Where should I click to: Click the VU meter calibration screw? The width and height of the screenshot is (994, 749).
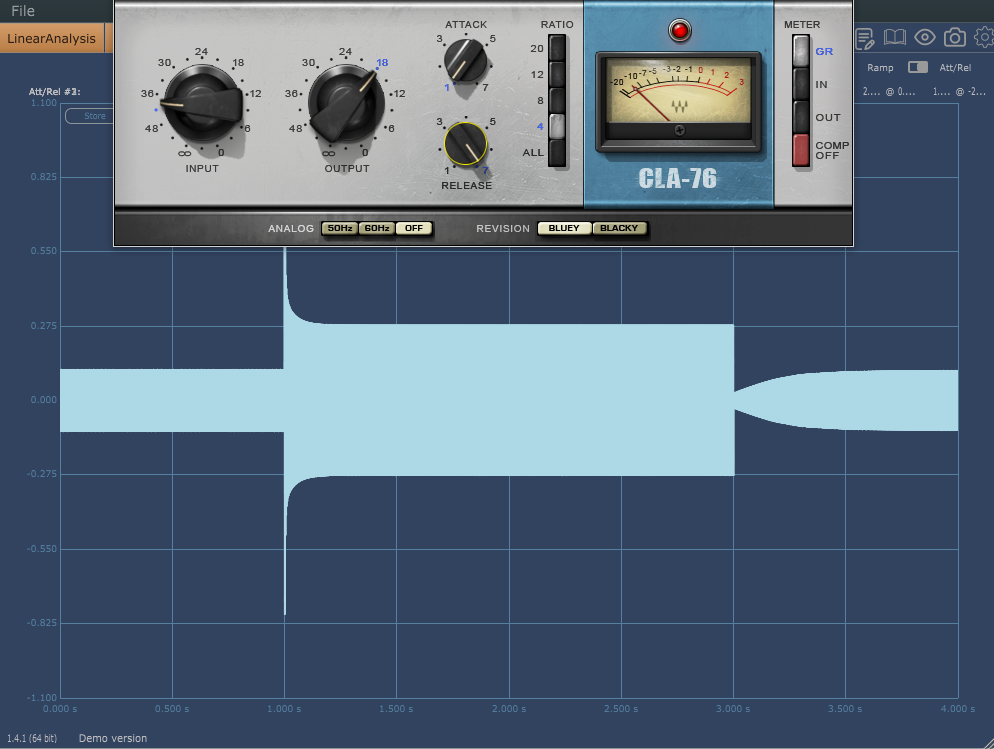click(x=679, y=131)
